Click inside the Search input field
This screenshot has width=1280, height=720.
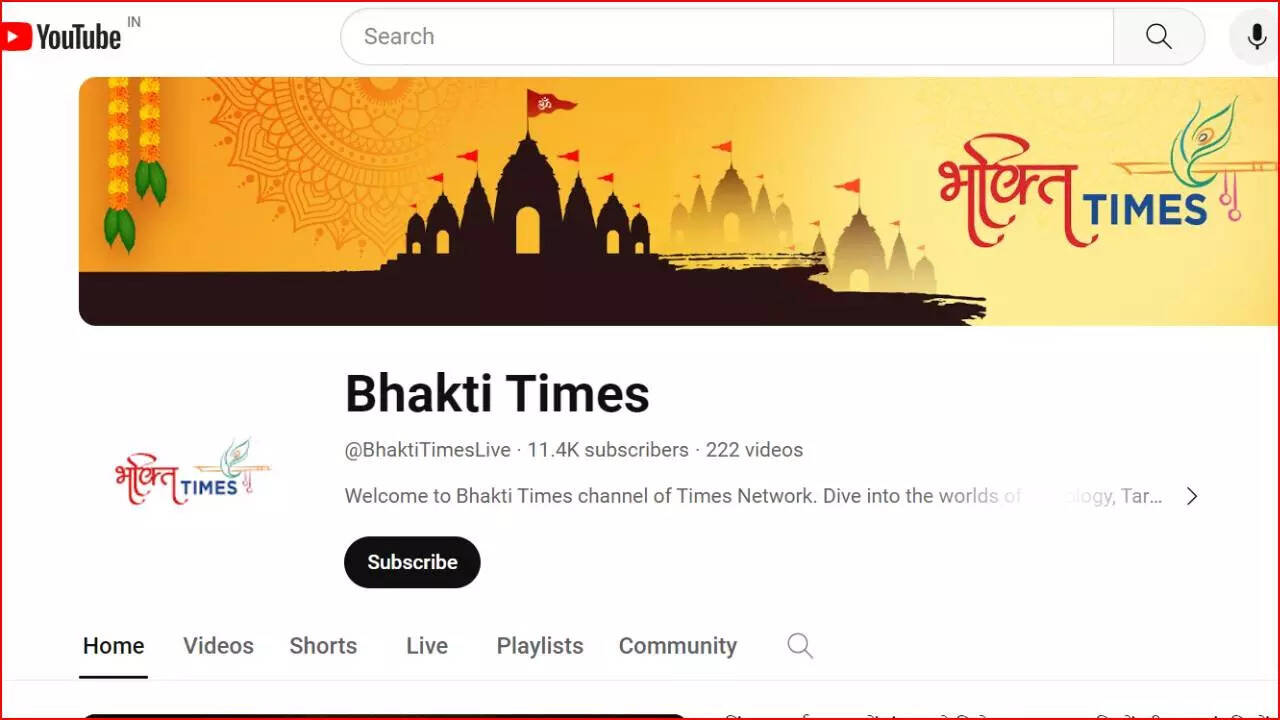click(x=727, y=37)
